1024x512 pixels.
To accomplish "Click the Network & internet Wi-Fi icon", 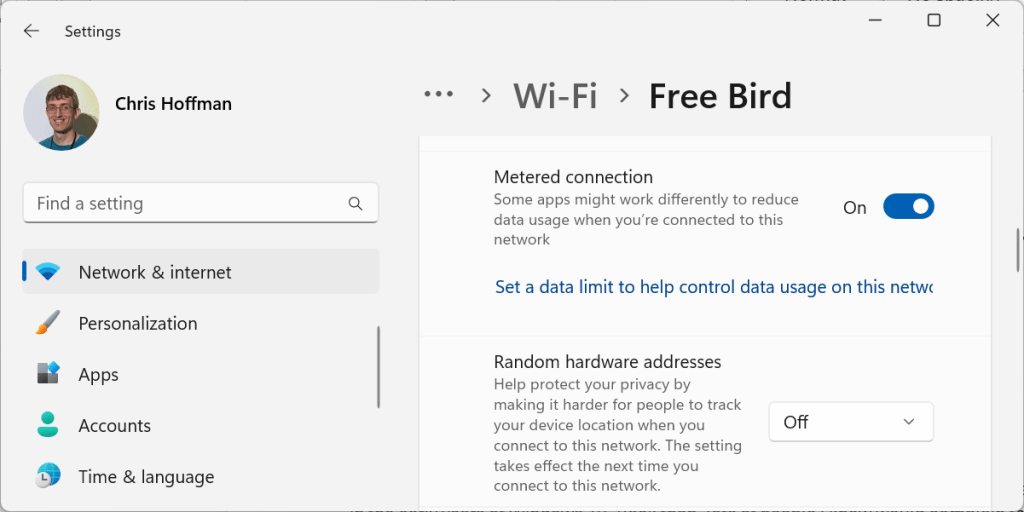I will point(48,272).
